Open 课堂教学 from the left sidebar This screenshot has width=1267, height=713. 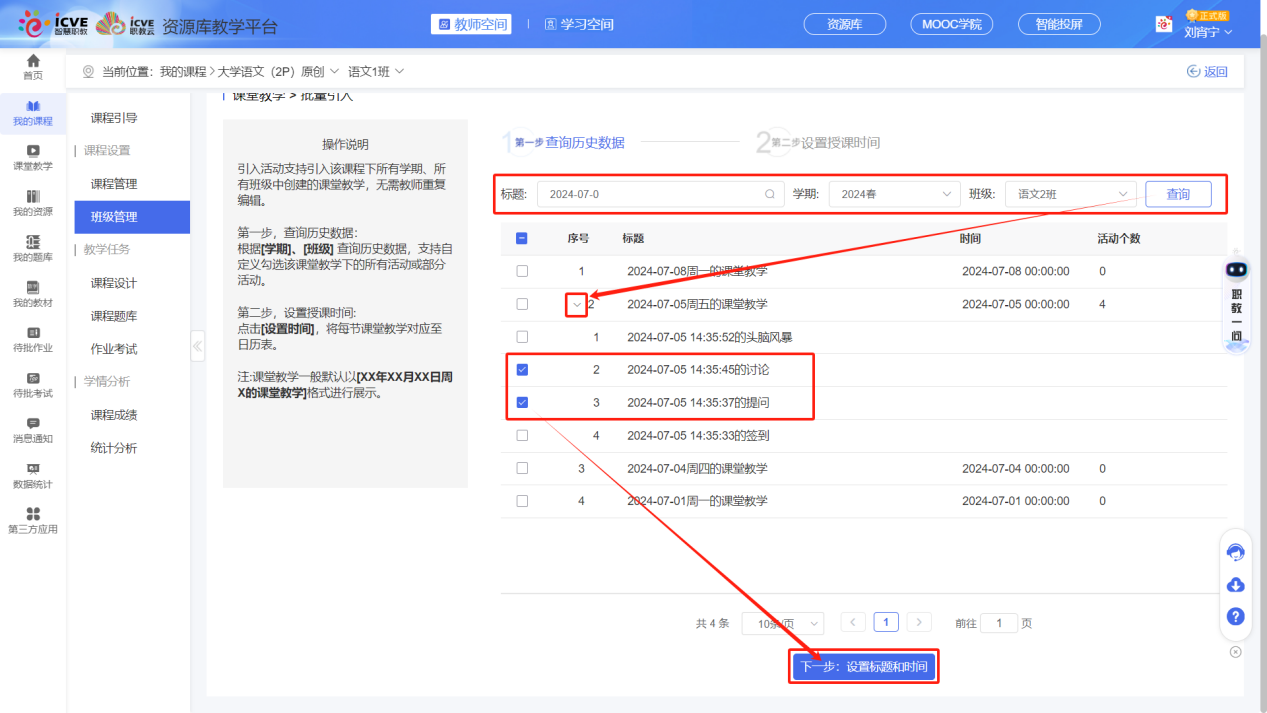tap(33, 160)
